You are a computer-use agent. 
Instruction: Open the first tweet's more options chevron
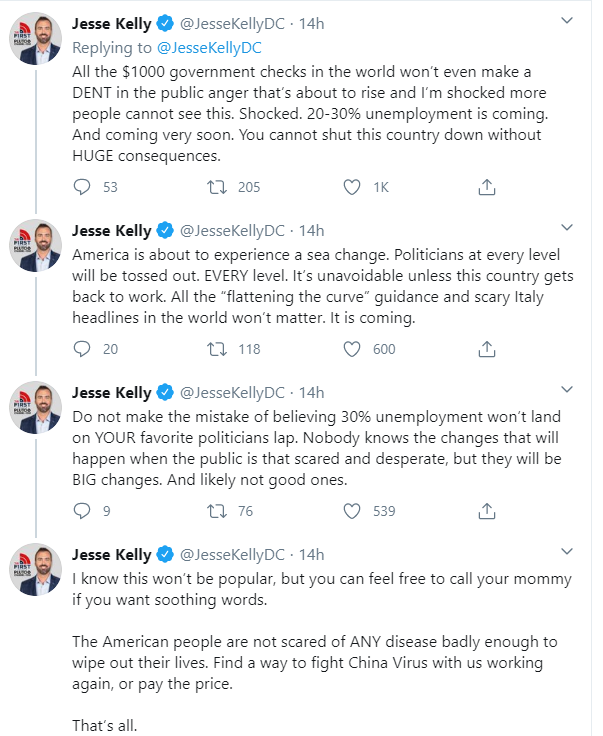click(x=567, y=24)
